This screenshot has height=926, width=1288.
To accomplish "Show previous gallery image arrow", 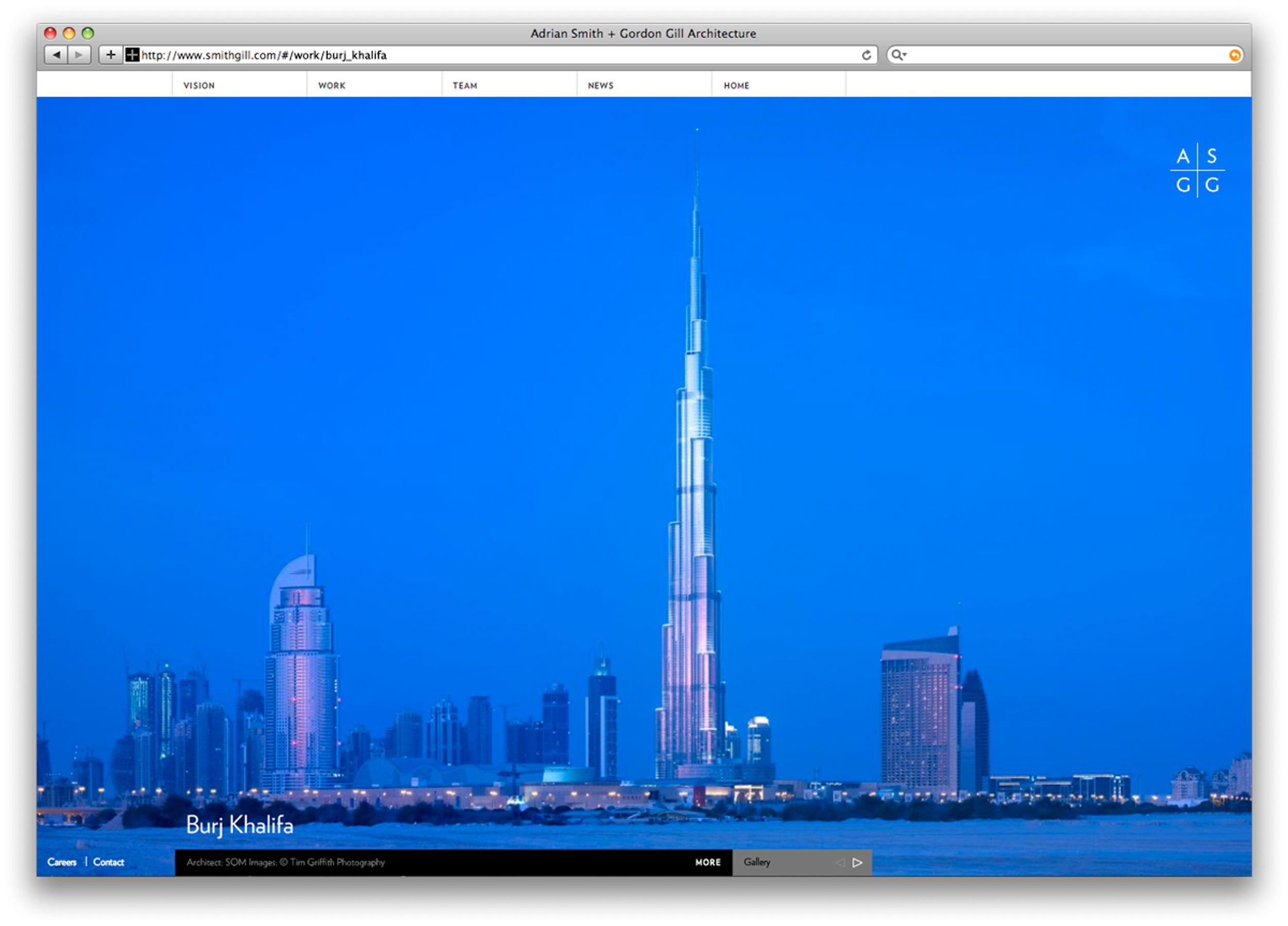I will [839, 863].
